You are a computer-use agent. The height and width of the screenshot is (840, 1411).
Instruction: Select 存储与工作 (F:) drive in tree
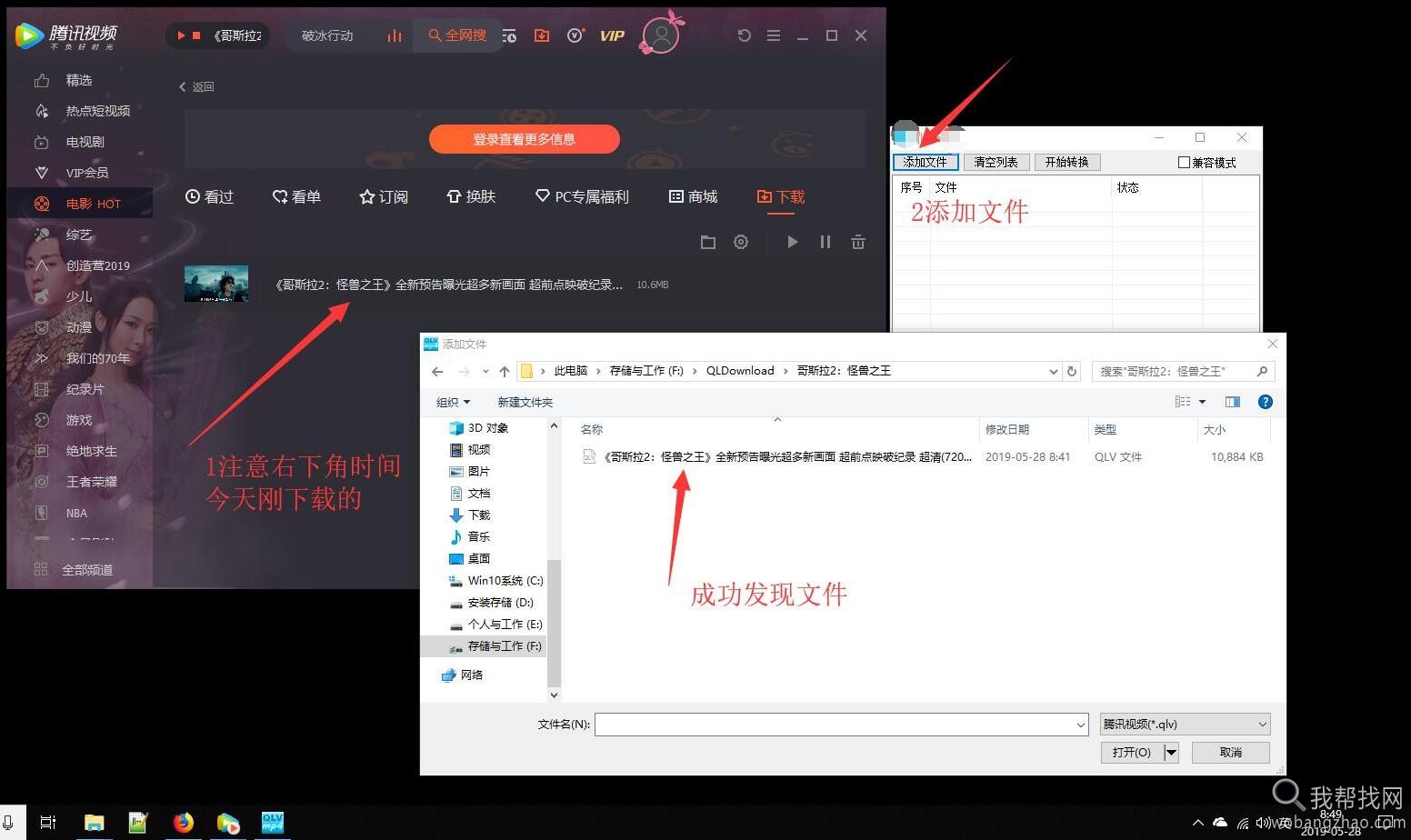tap(496, 645)
